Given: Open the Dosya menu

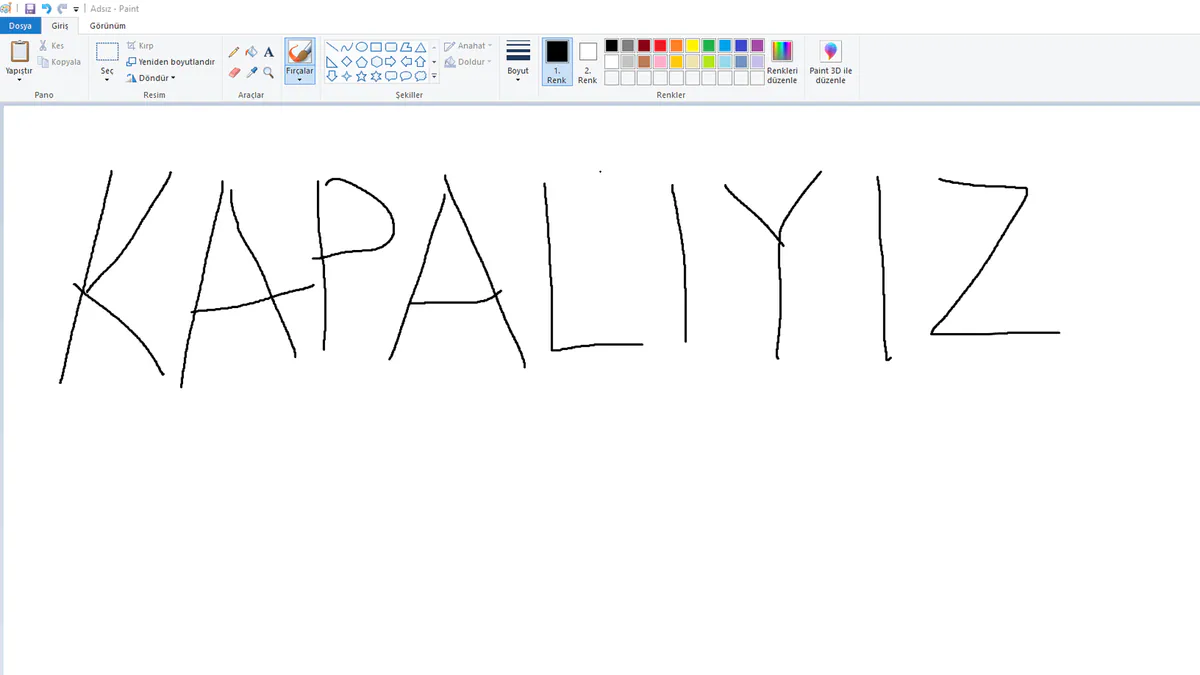Looking at the screenshot, I should (x=20, y=25).
